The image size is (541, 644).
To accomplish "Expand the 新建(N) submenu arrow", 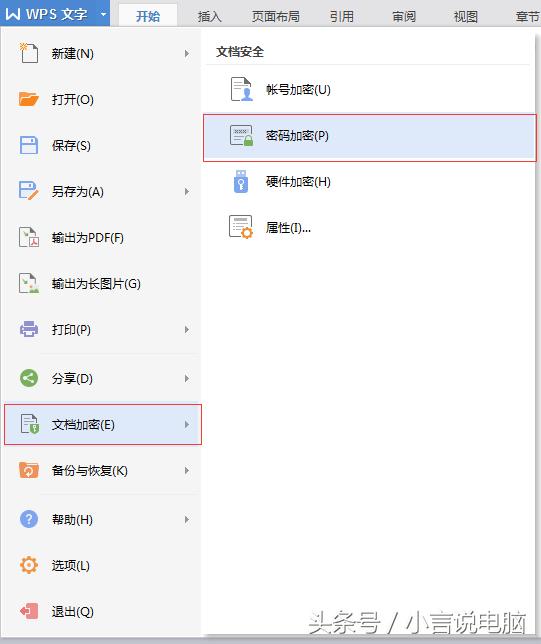I will click(x=187, y=53).
